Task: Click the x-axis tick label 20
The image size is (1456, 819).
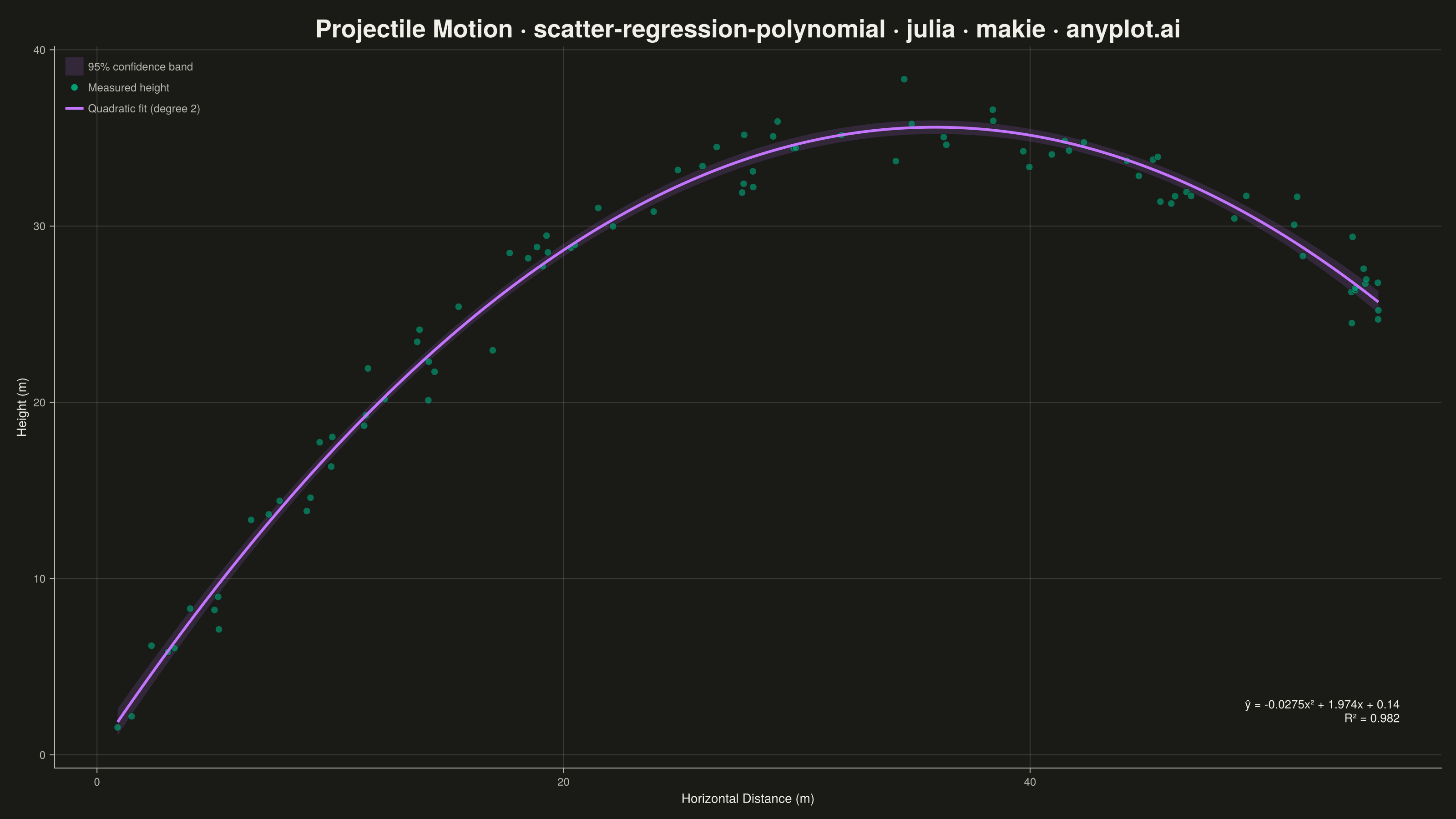Action: coord(563,782)
